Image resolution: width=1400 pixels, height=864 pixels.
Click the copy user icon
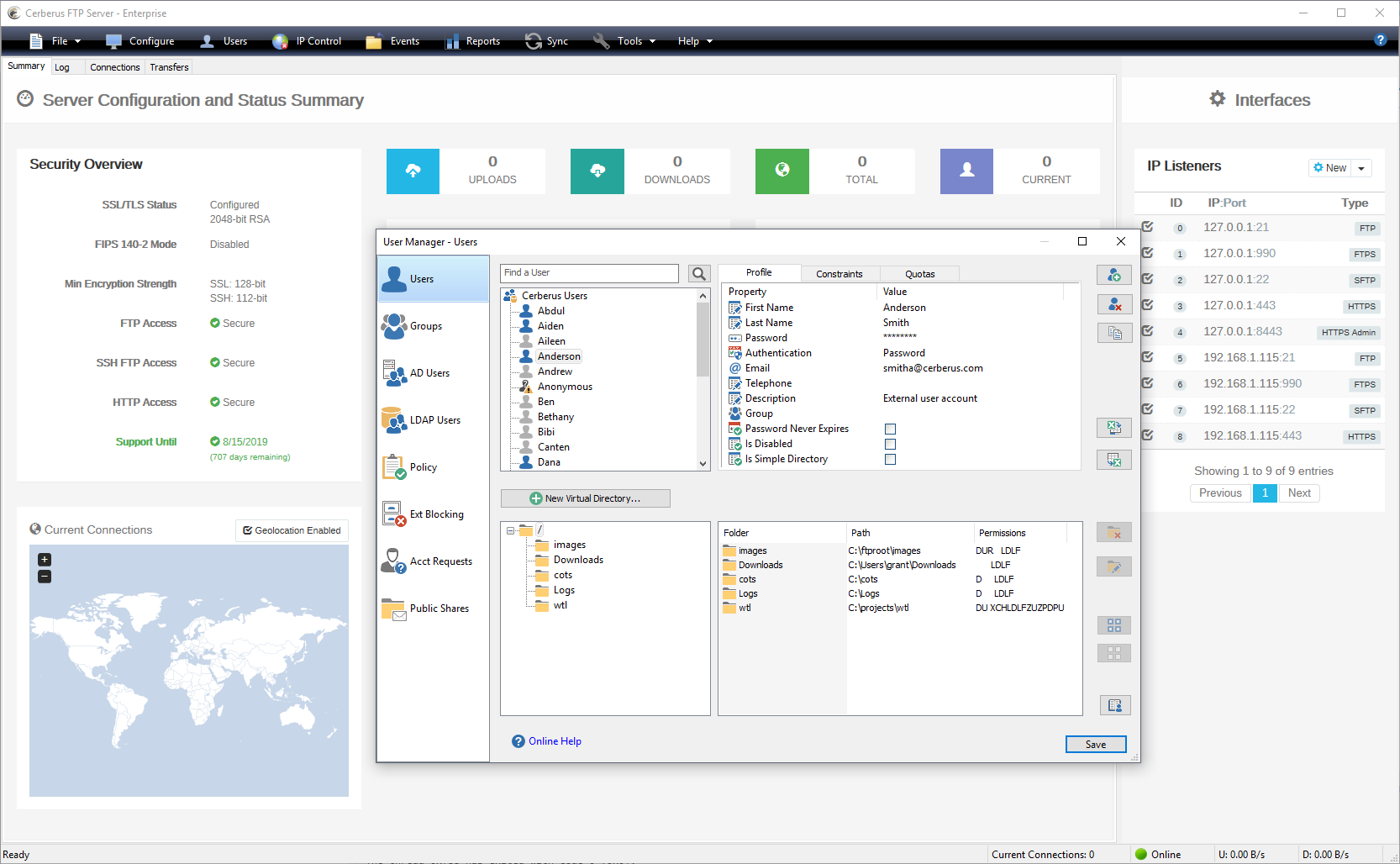point(1114,333)
